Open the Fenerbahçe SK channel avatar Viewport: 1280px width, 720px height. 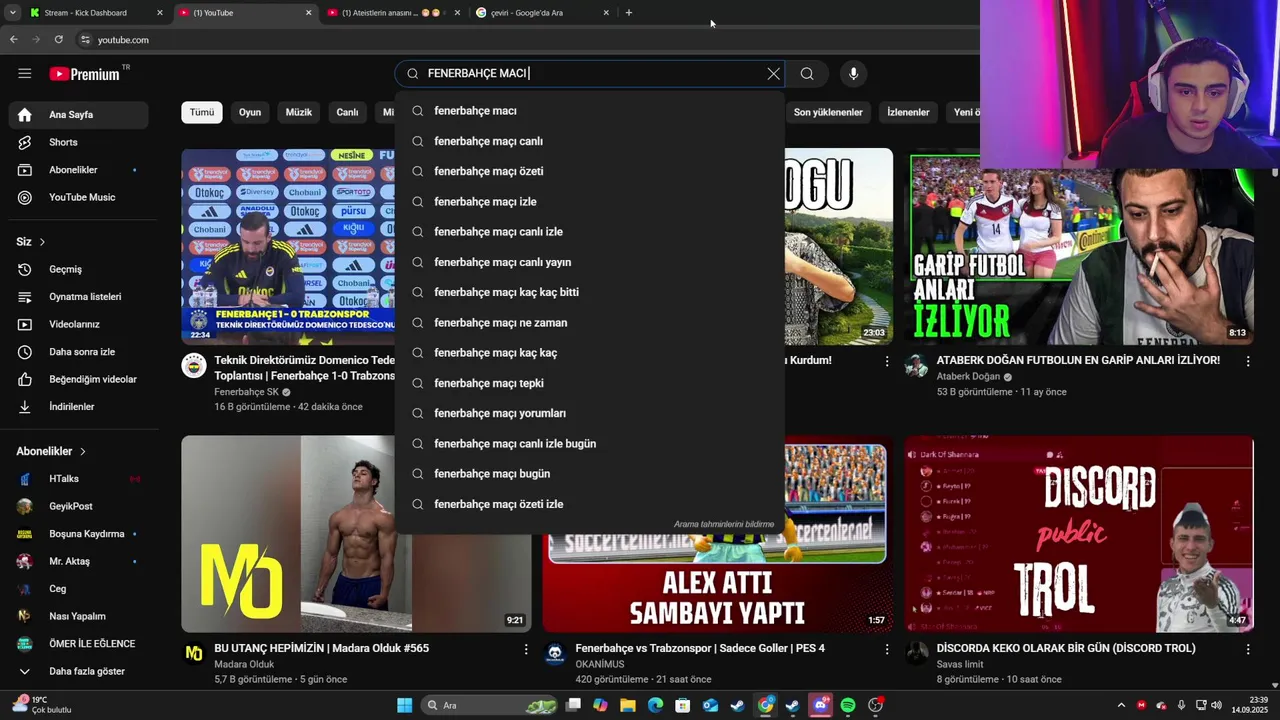(x=194, y=365)
